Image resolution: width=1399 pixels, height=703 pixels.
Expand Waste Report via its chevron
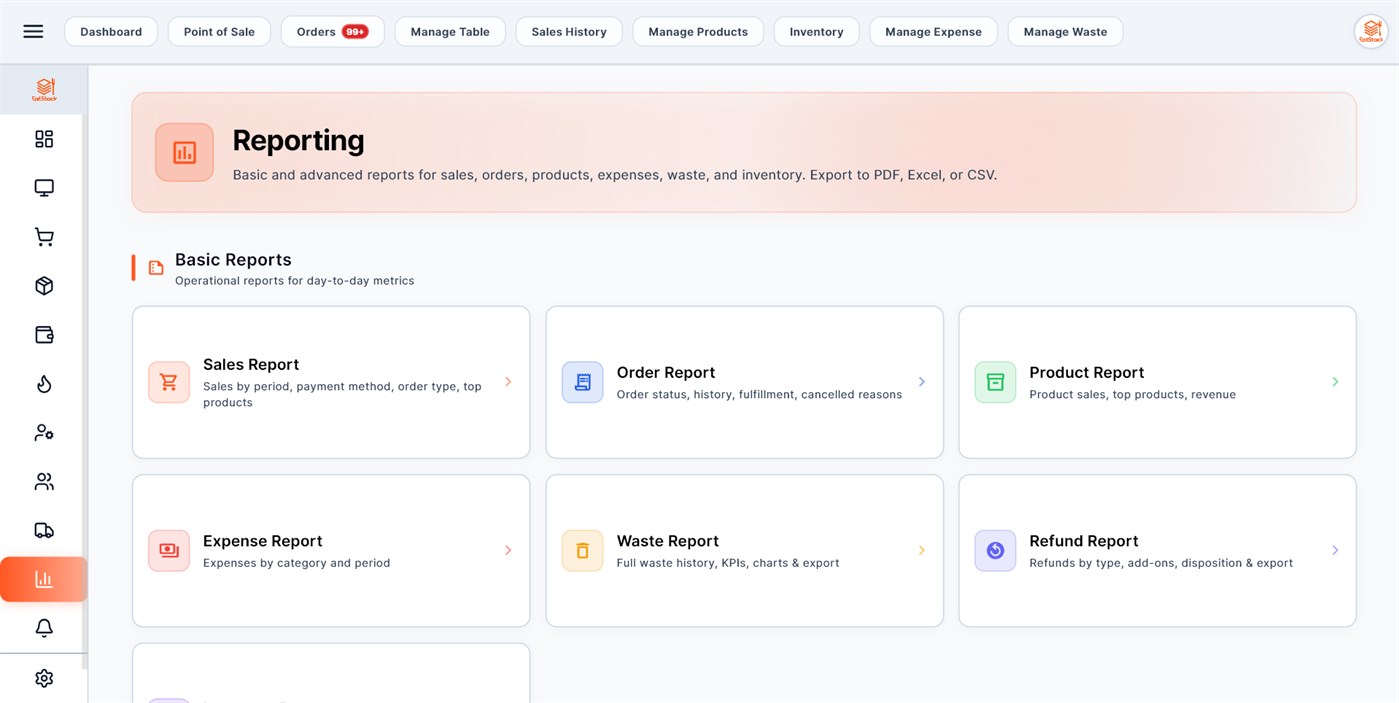[922, 550]
